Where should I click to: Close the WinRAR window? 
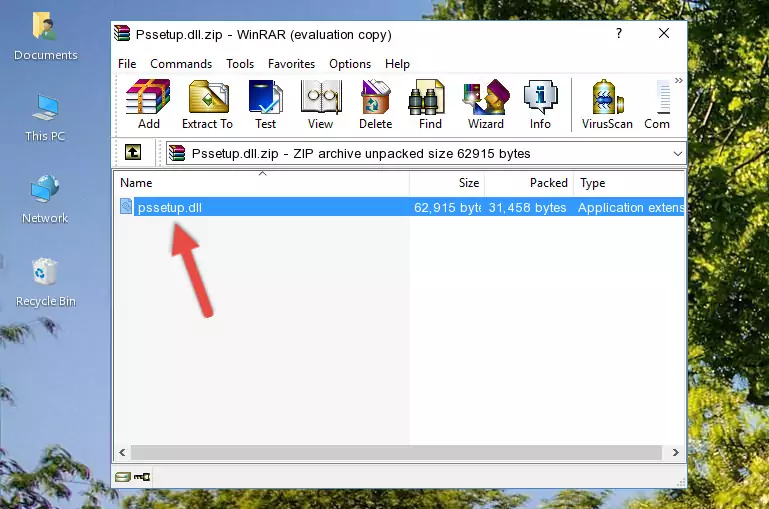664,33
